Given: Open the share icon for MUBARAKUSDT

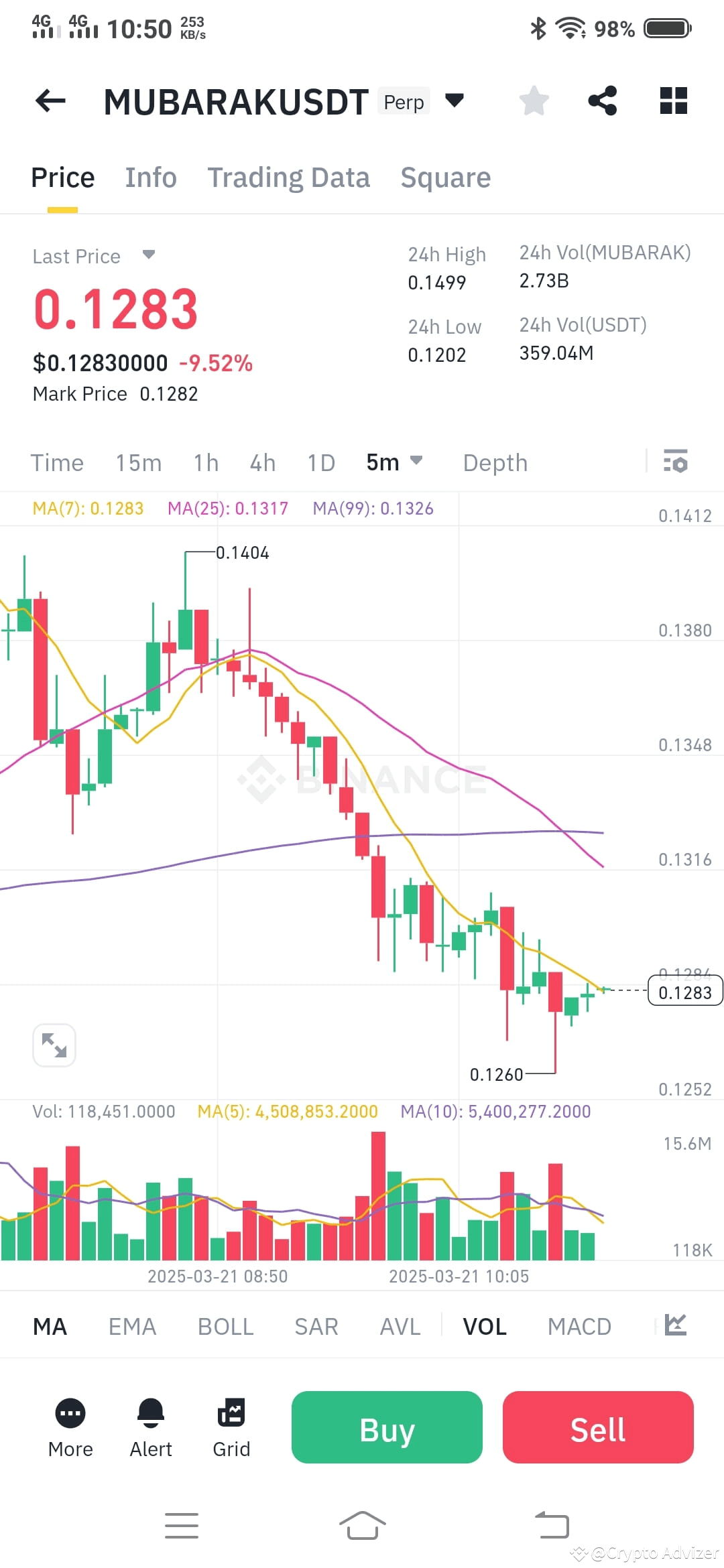Looking at the screenshot, I should [603, 100].
